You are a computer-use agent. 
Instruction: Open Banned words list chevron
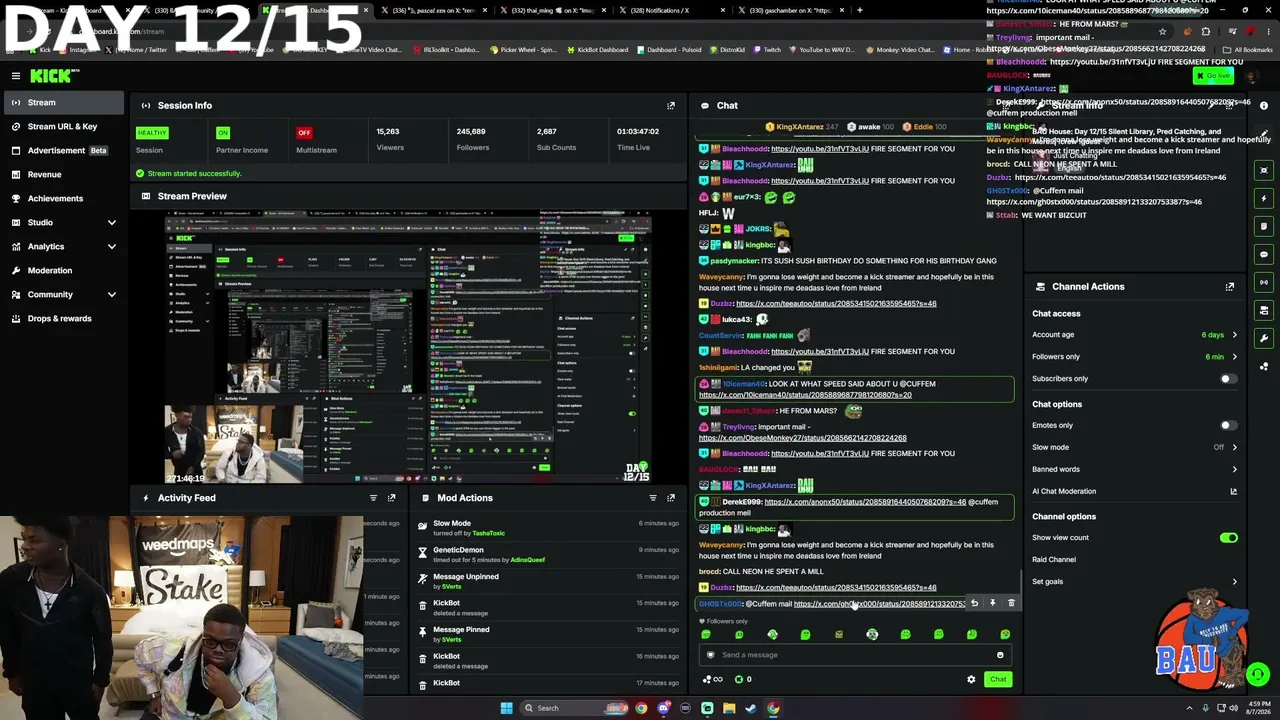(x=1234, y=469)
